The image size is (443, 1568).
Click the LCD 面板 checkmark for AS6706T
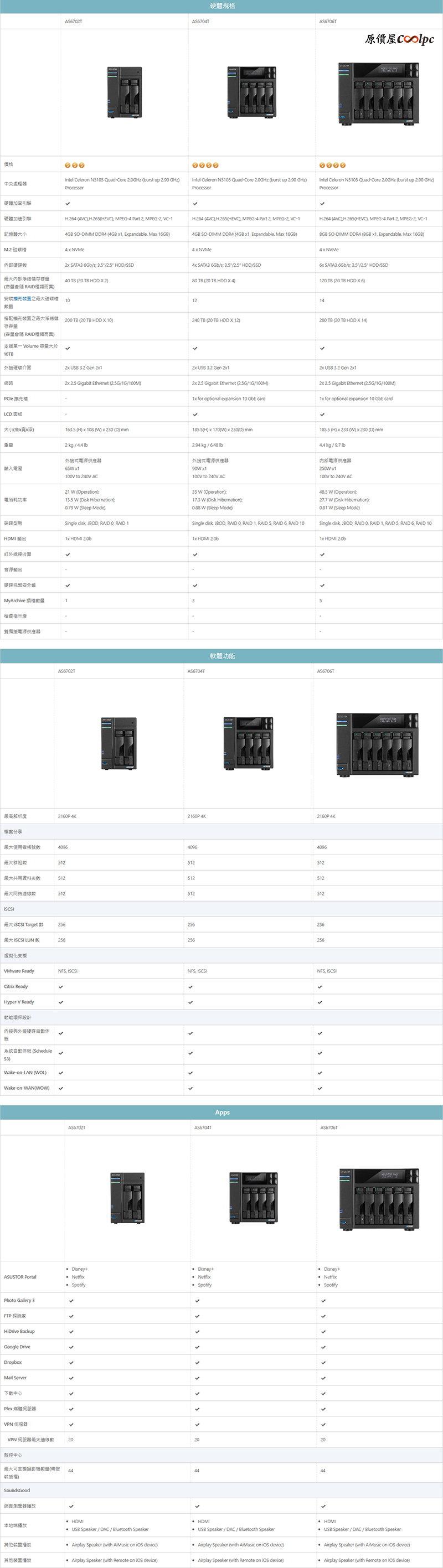[322, 415]
